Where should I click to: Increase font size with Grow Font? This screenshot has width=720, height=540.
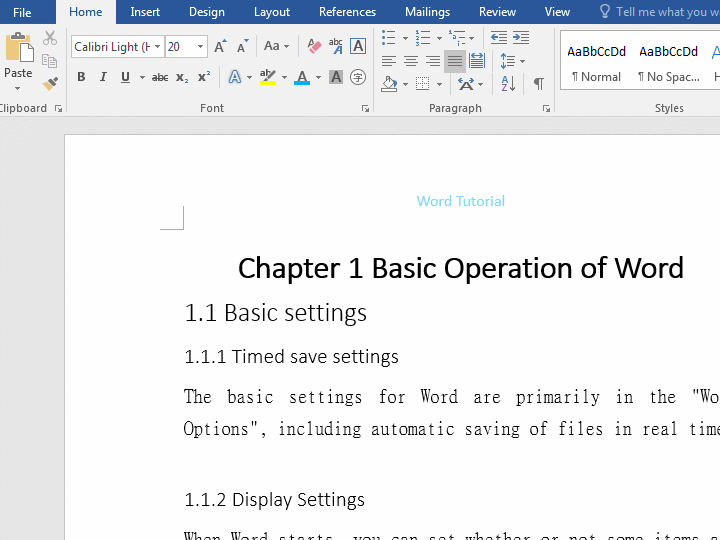[x=220, y=46]
